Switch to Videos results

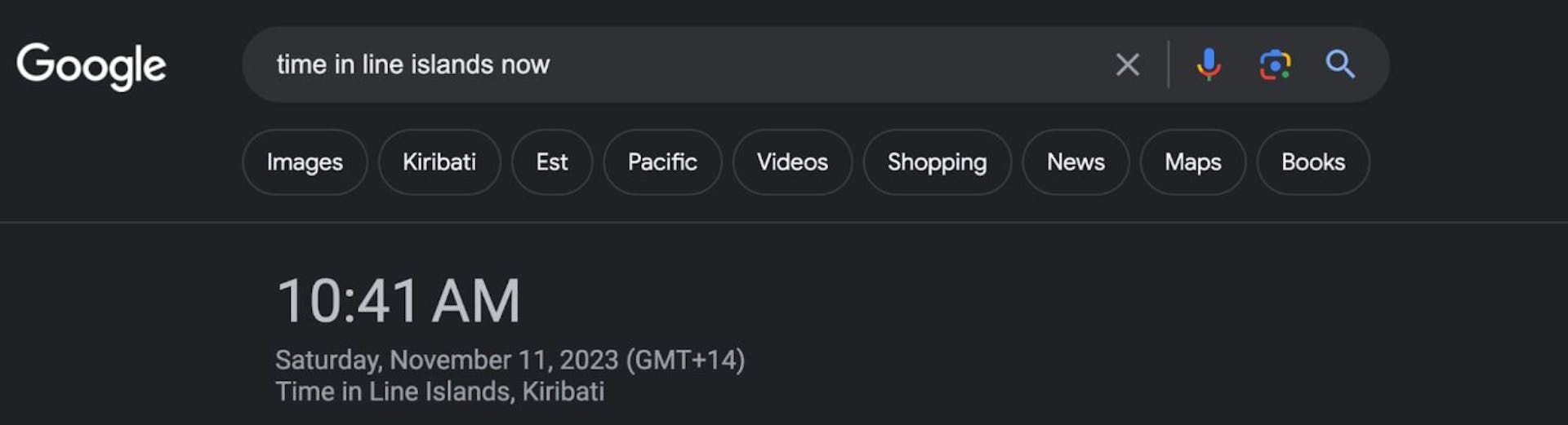(792, 162)
